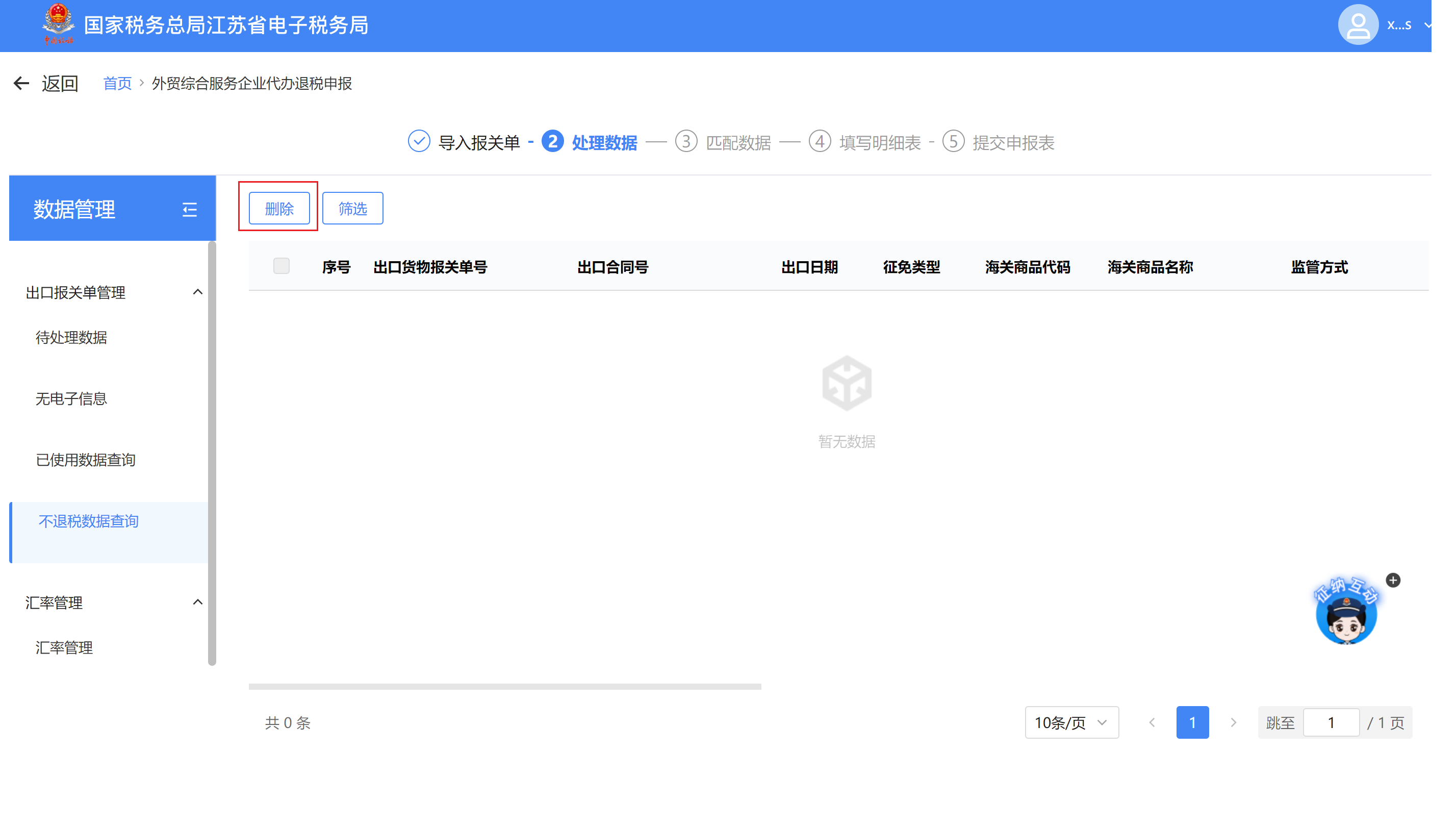Click the 筛选 button

pyautogui.click(x=352, y=209)
